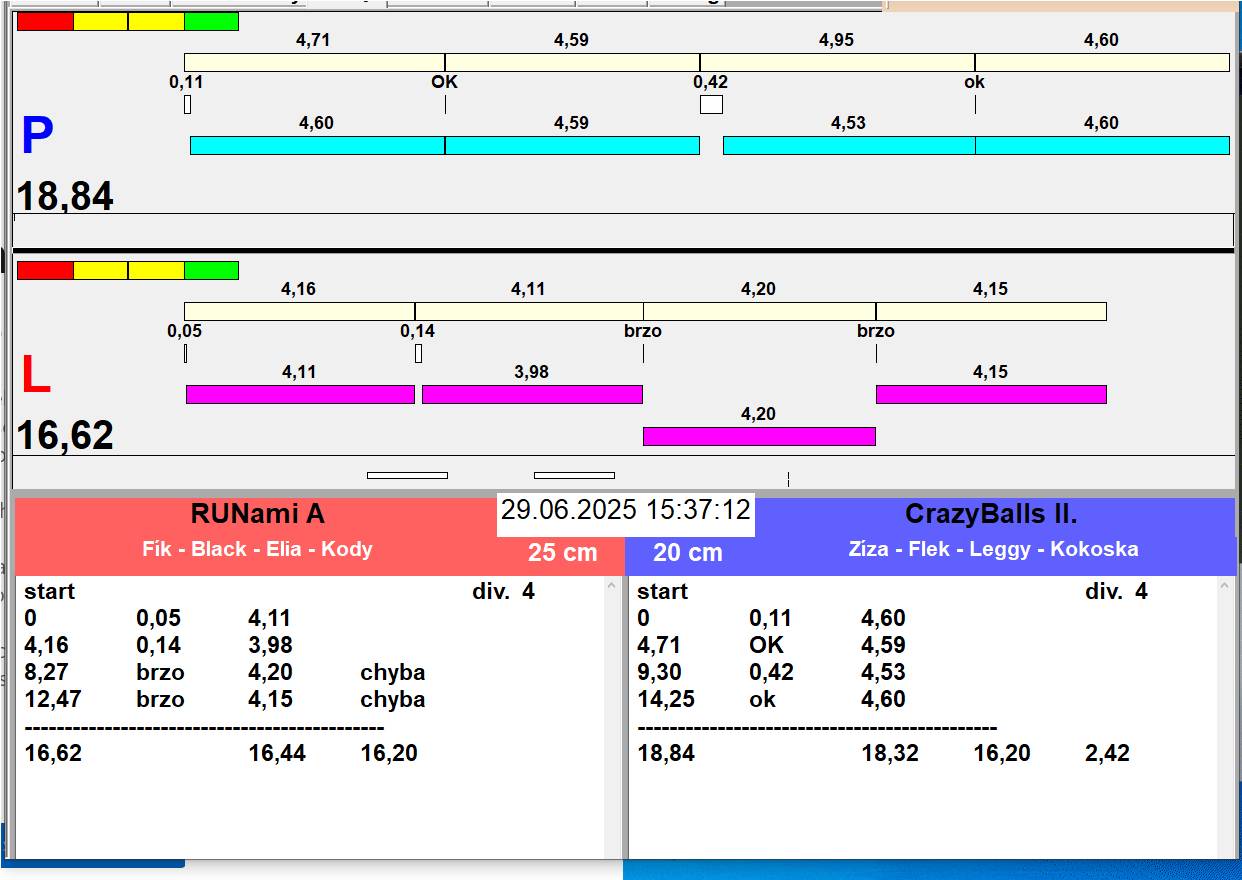Select the cyan 4,53 run bar
Viewport: 1242px width, 880px height.
tap(848, 146)
